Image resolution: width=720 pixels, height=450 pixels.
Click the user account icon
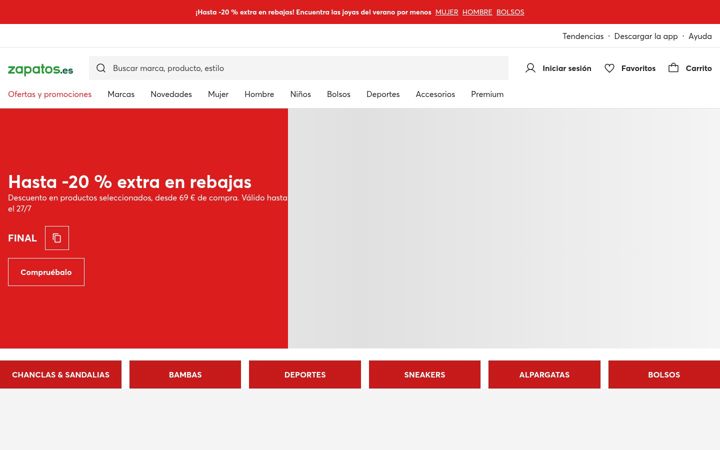[530, 68]
